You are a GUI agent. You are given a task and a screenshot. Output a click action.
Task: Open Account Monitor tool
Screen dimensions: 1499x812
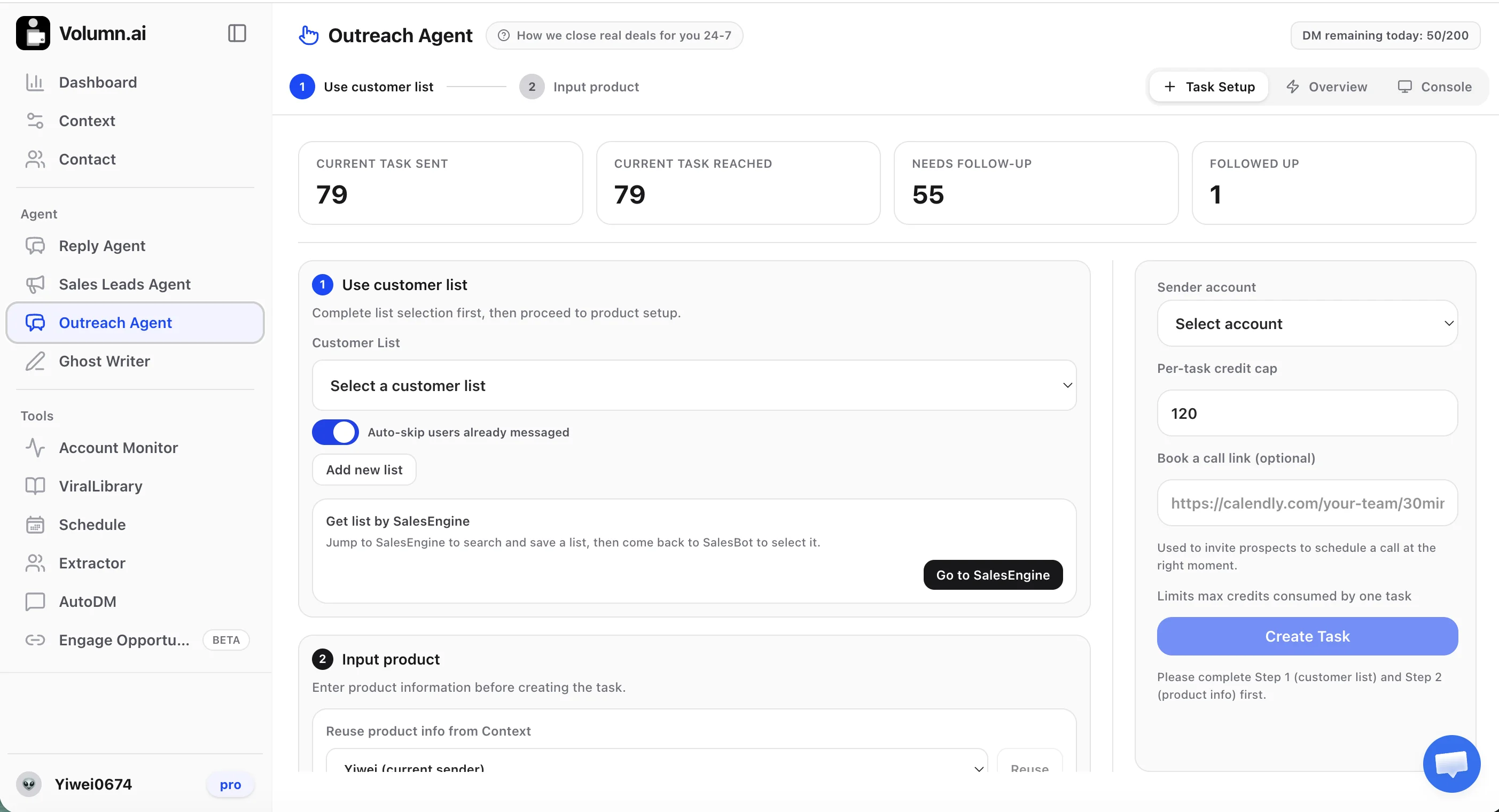tap(135, 448)
